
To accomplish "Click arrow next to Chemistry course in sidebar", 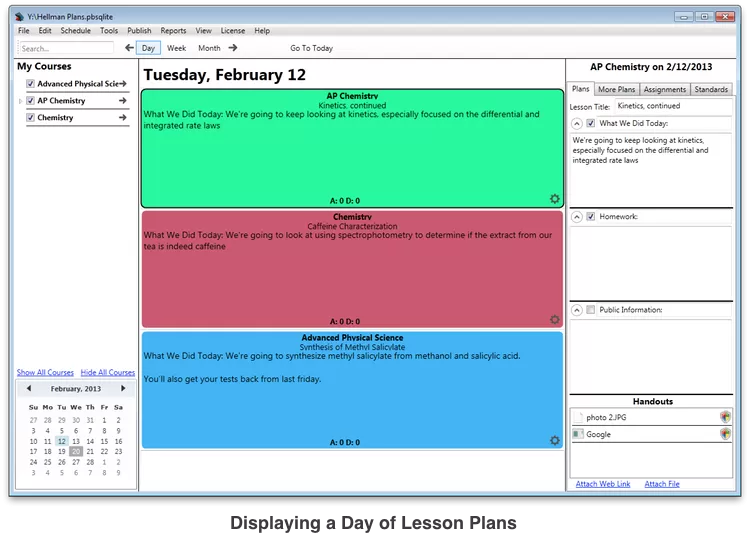I will click(123, 117).
